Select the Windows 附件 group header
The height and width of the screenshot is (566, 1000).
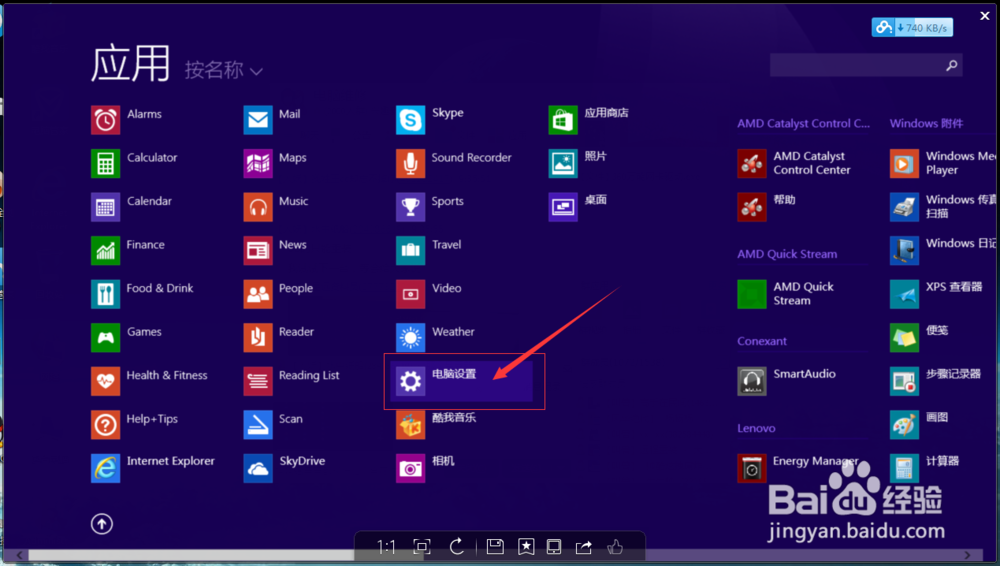(x=926, y=123)
